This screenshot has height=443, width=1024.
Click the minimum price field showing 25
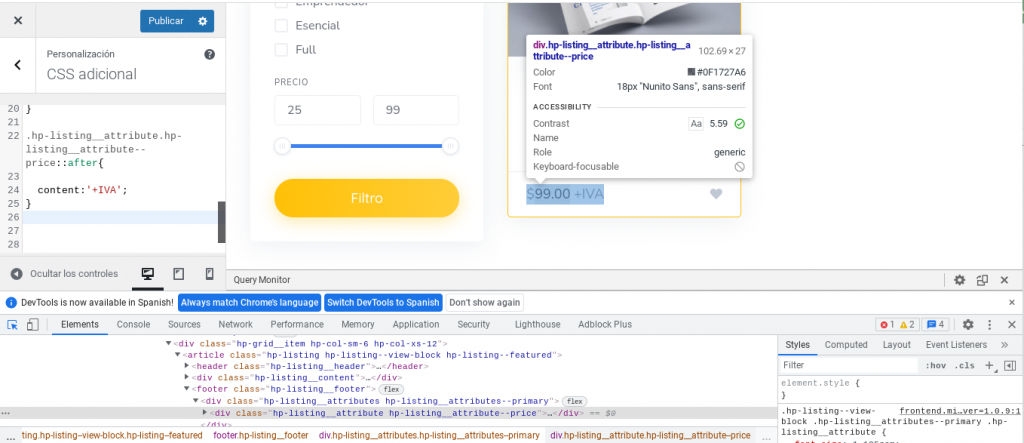pos(317,110)
